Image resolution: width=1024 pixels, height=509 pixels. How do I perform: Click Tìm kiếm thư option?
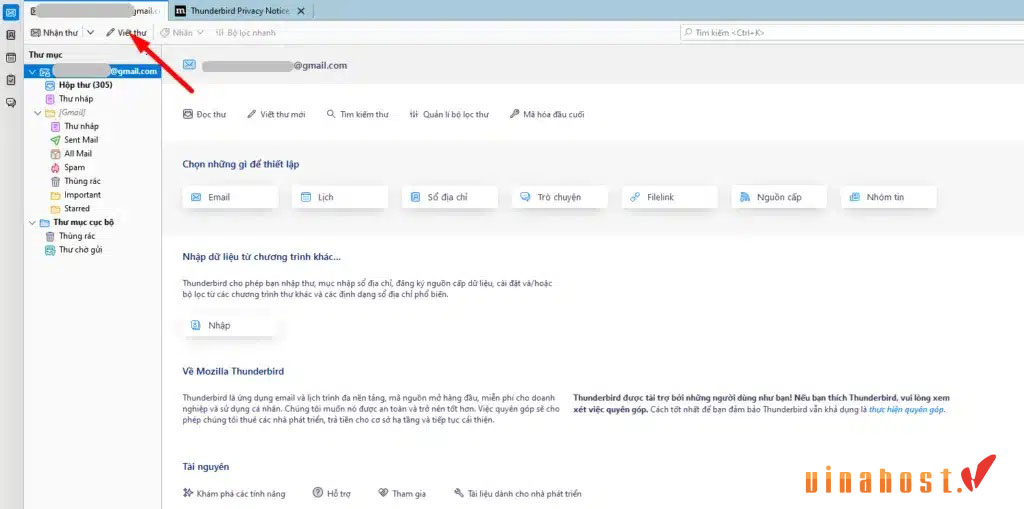pos(358,114)
